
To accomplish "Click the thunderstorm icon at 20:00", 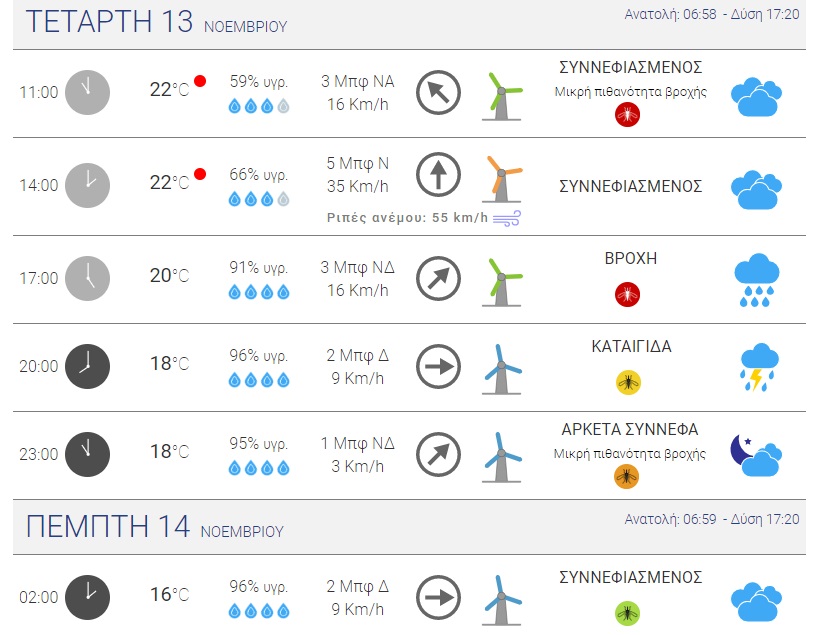I will (x=756, y=367).
